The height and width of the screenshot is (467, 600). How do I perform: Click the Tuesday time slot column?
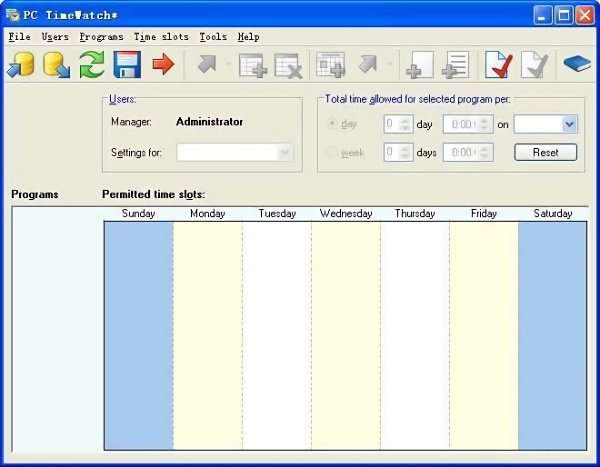point(277,336)
